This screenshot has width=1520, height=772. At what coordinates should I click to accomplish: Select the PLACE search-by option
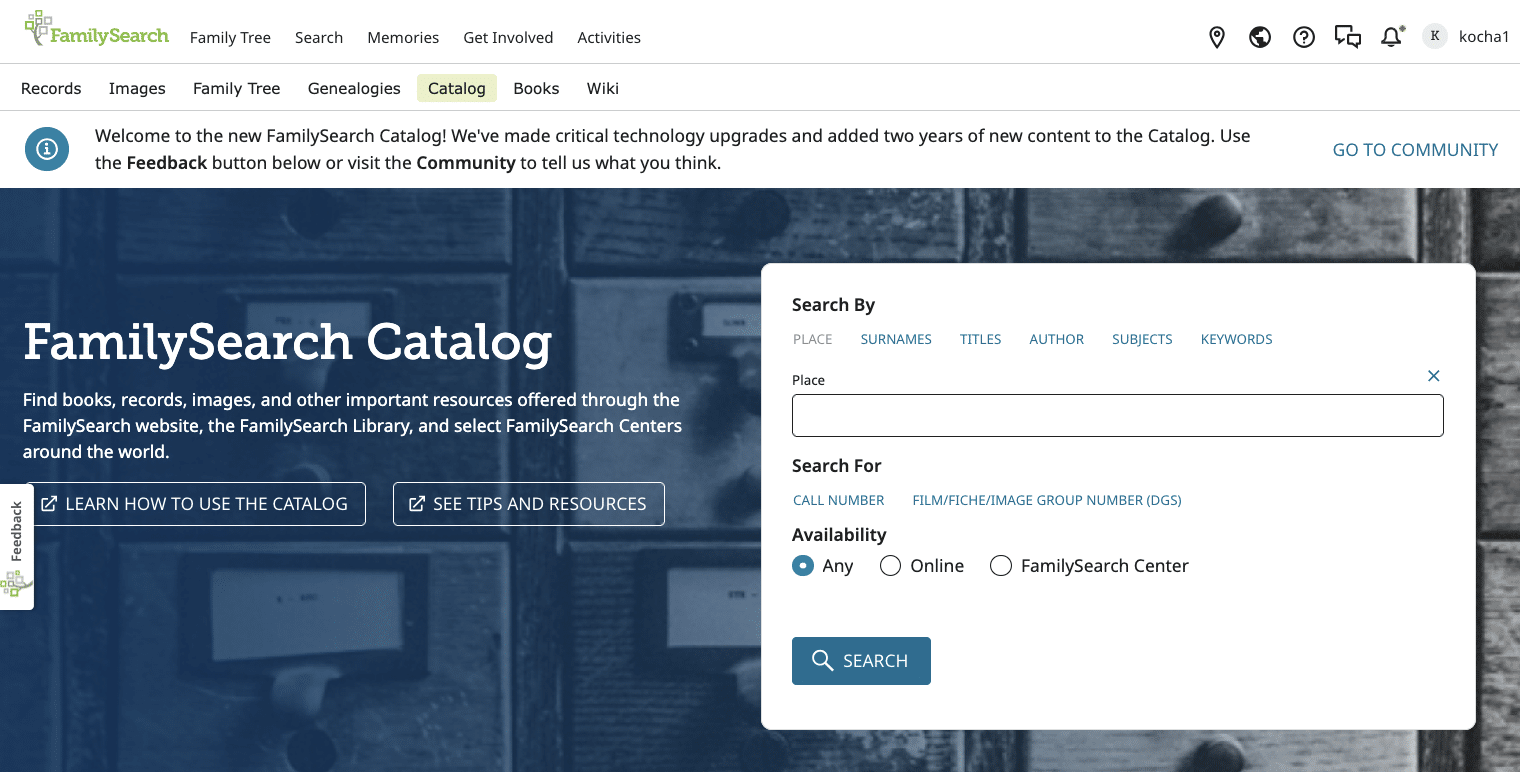click(813, 339)
